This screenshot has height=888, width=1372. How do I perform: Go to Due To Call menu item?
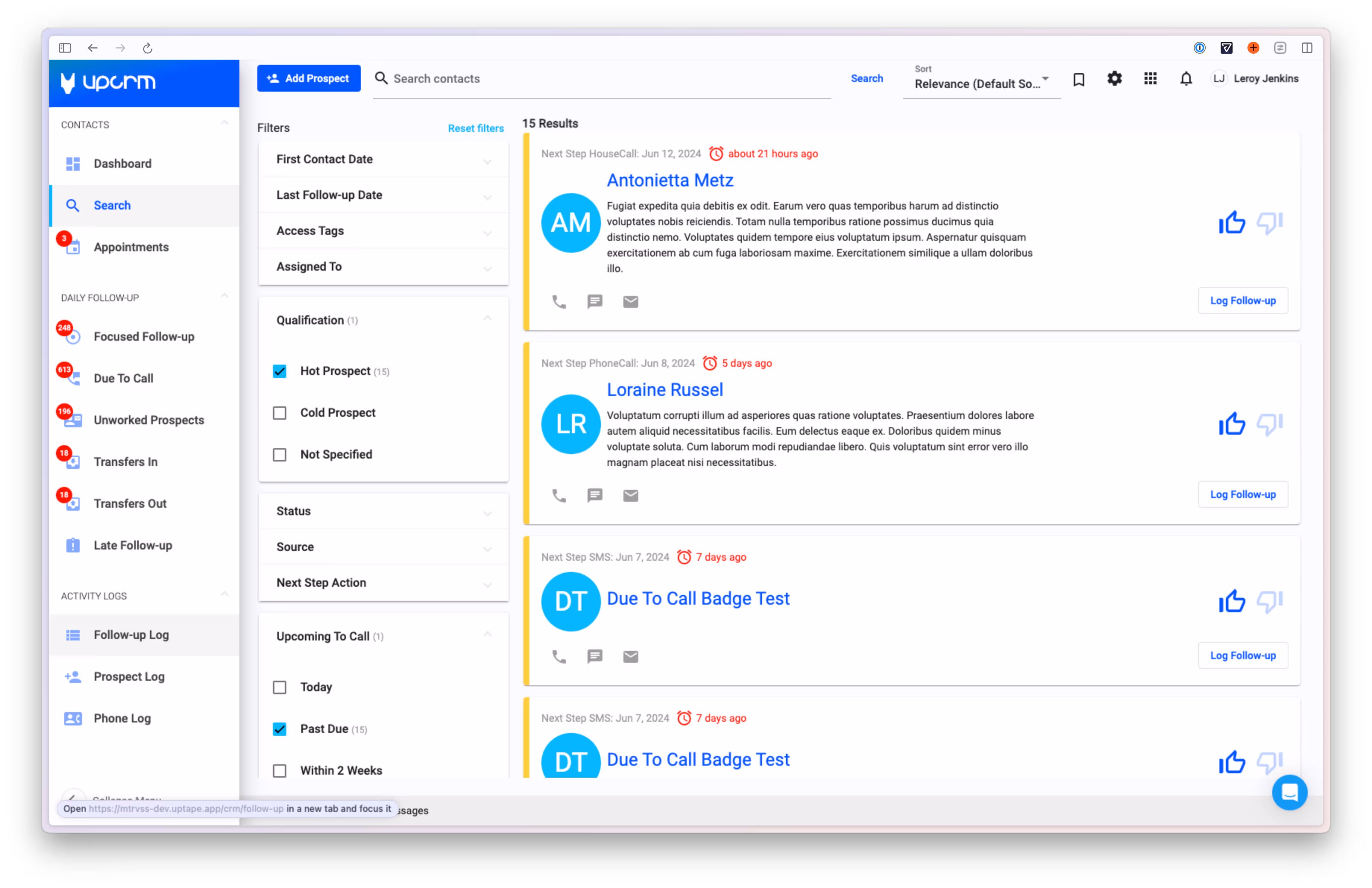123,379
